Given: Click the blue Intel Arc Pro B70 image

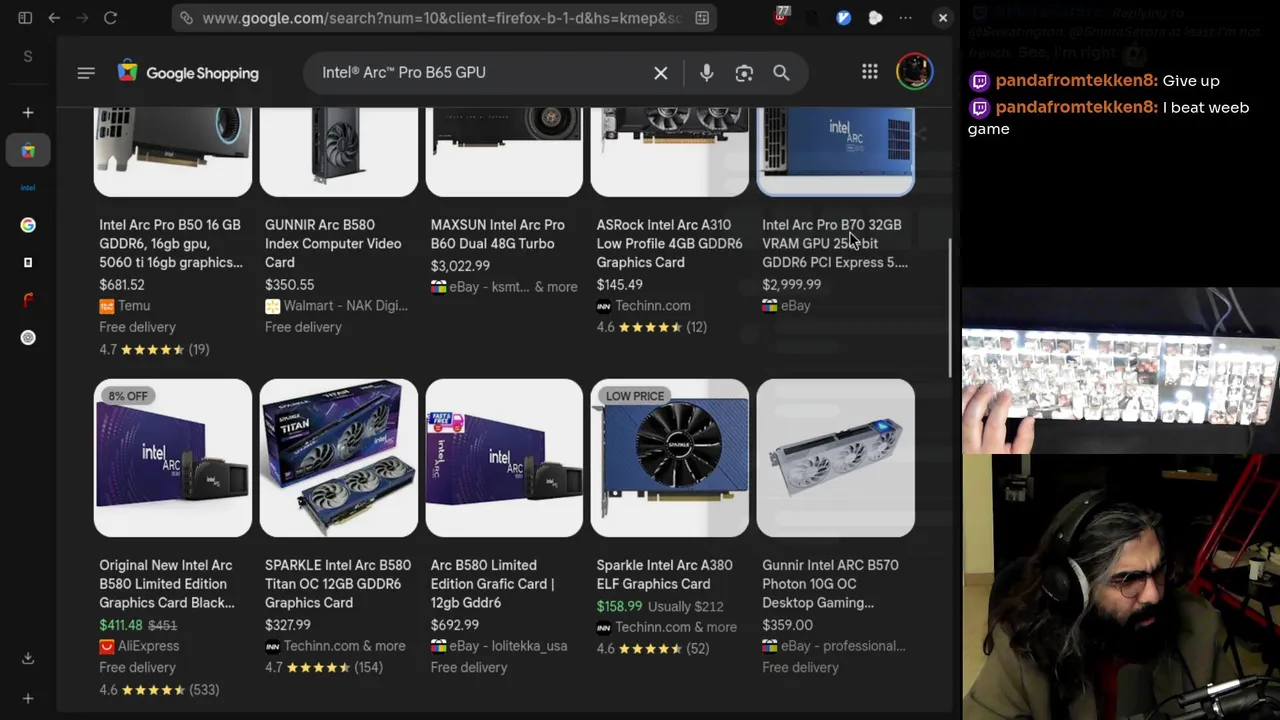Looking at the screenshot, I should click(836, 151).
